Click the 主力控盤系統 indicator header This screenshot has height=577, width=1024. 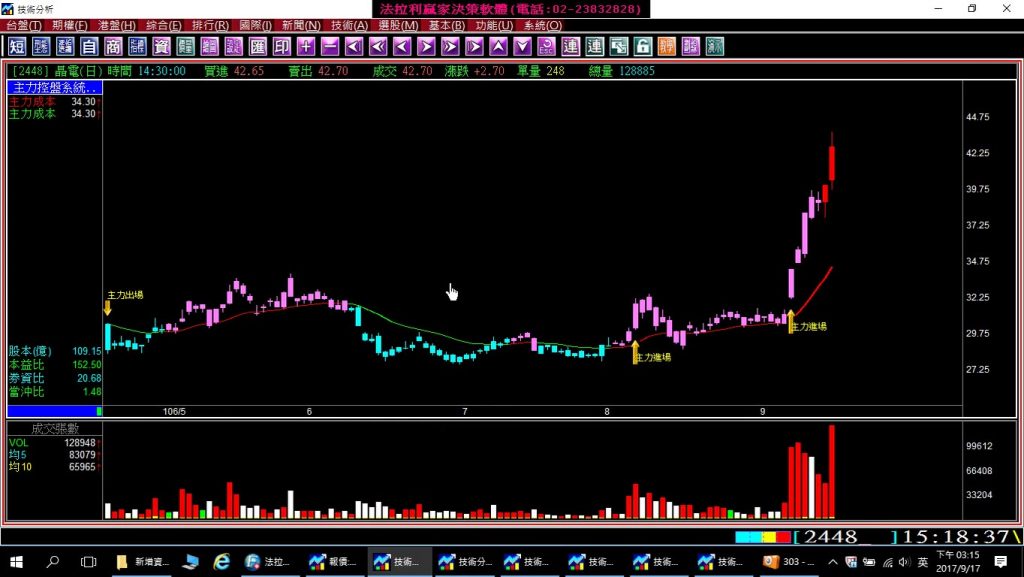(x=55, y=87)
